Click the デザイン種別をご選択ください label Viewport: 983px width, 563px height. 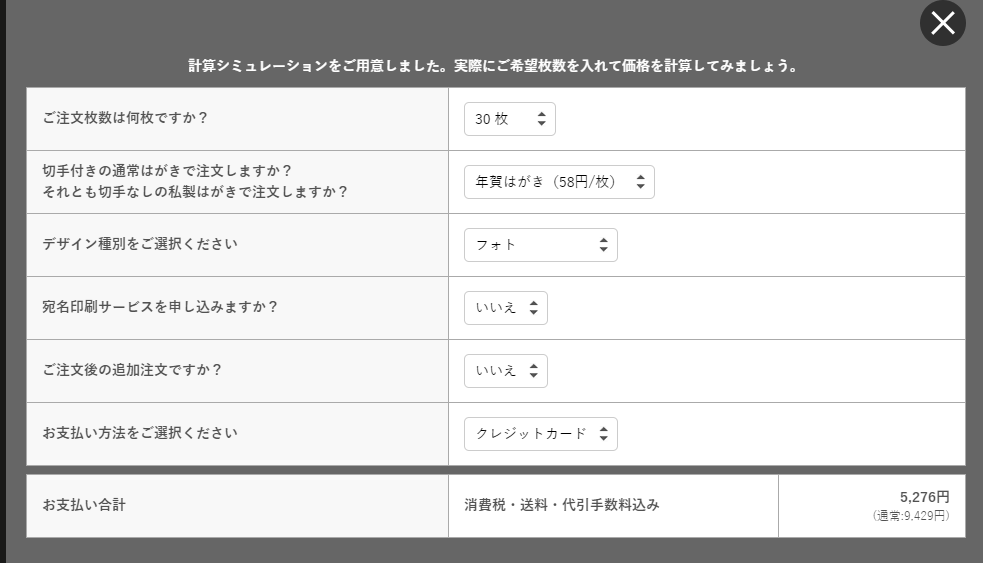coord(140,244)
